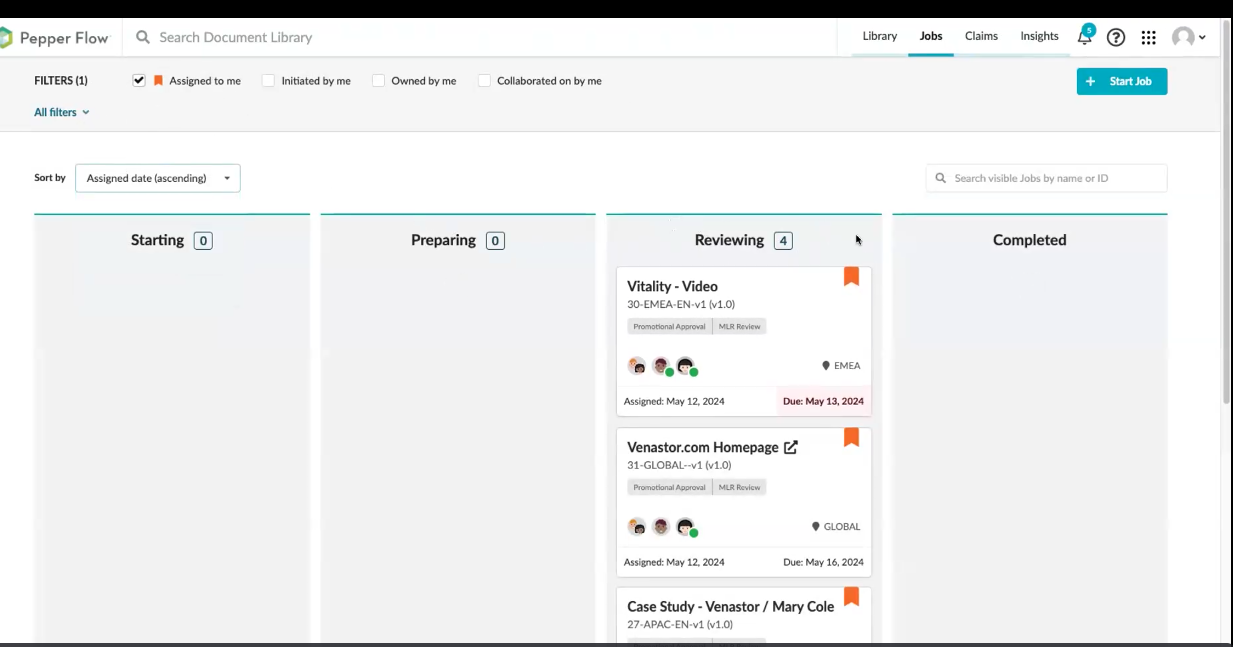Click the Preparing count badge showing 0
Viewport: 1233px width, 647px height.
[495, 240]
